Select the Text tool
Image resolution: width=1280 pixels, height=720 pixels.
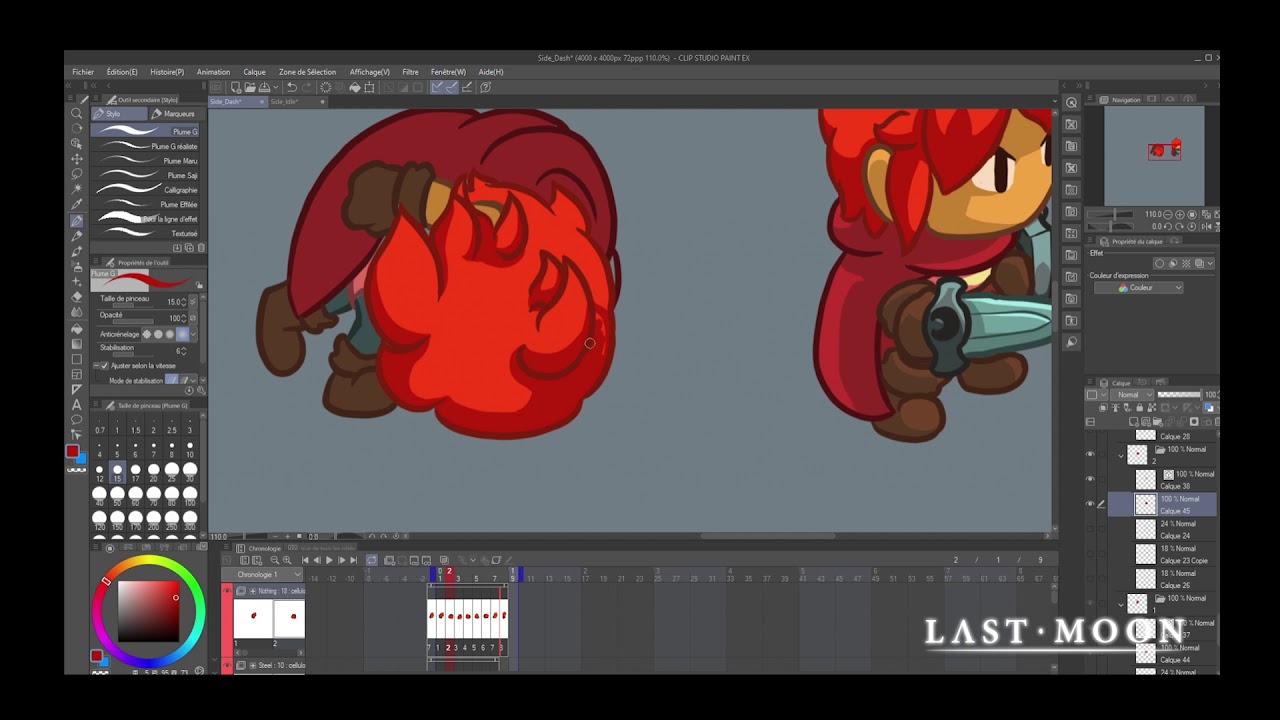pyautogui.click(x=76, y=405)
